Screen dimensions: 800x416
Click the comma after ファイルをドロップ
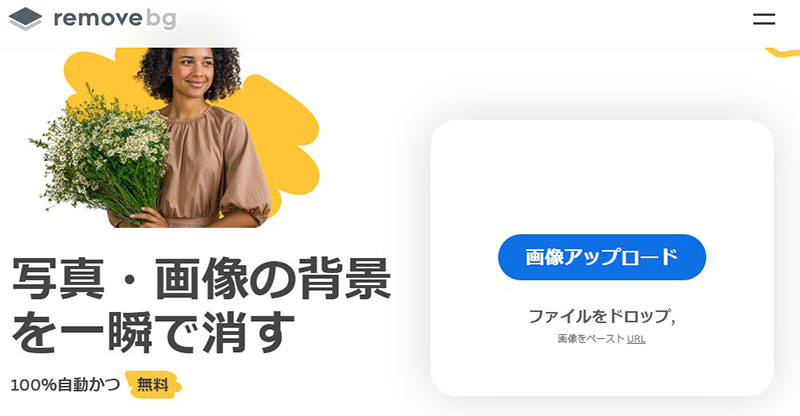tap(673, 322)
